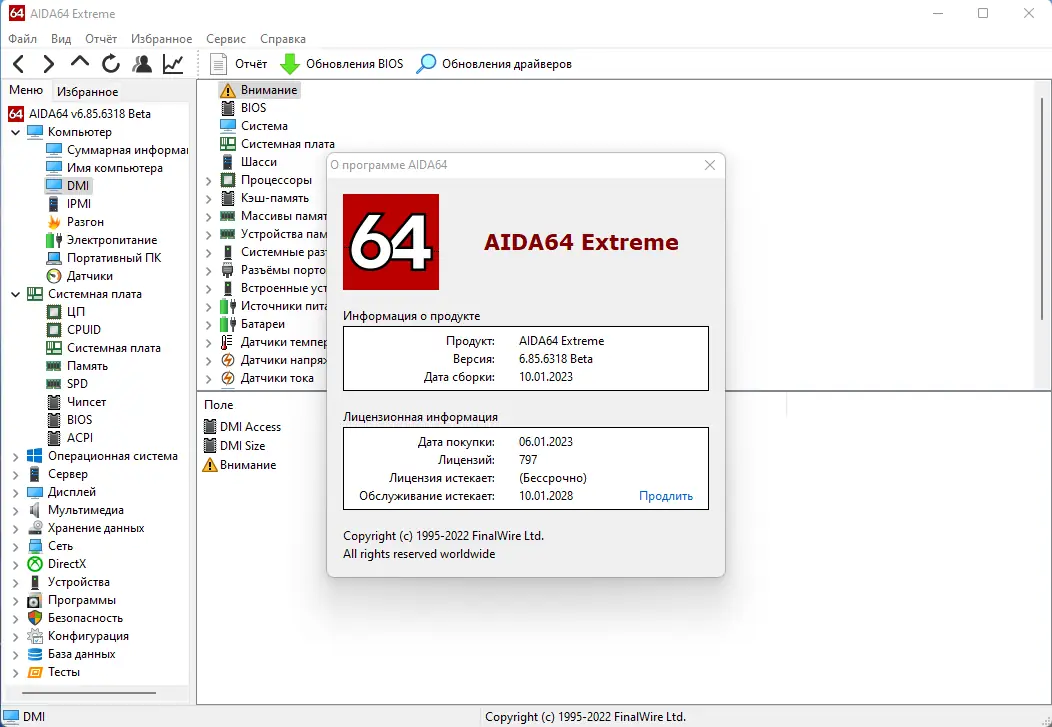Open the Файл menu
Screen dimensions: 1052x727
point(22,39)
